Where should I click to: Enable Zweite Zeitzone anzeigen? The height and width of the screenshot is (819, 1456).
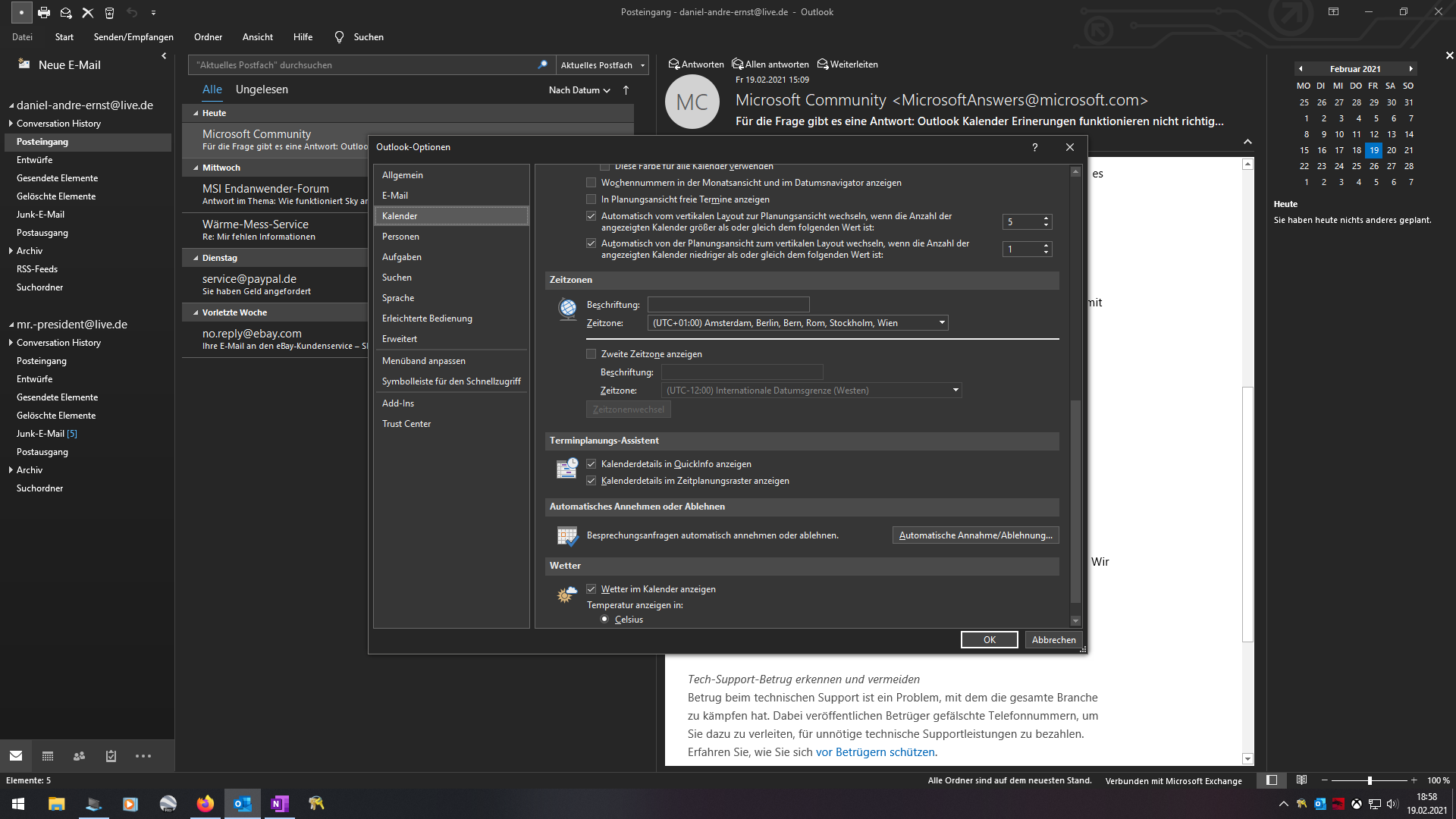(591, 354)
